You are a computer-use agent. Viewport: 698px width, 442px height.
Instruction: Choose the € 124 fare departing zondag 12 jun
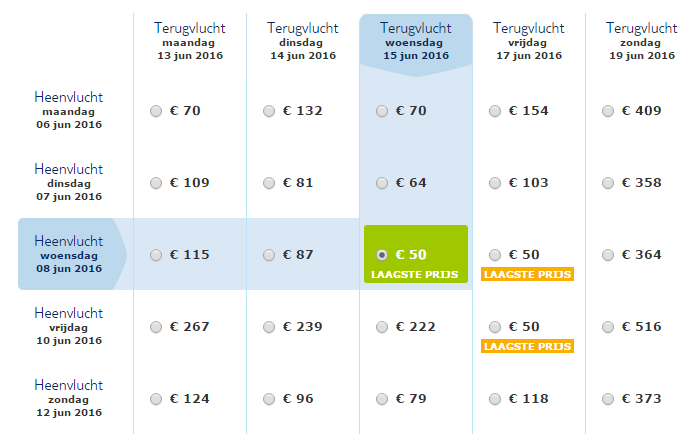tap(156, 399)
